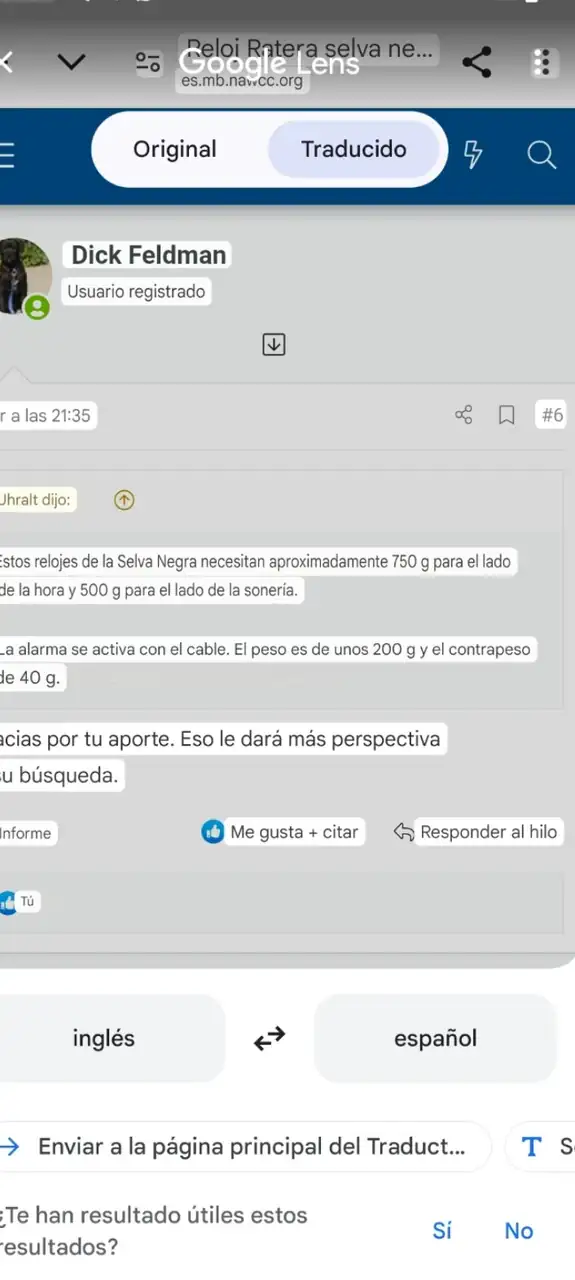Click Me gusta + citar
Screen dimensions: 575x1280
pyautogui.click(x=282, y=832)
